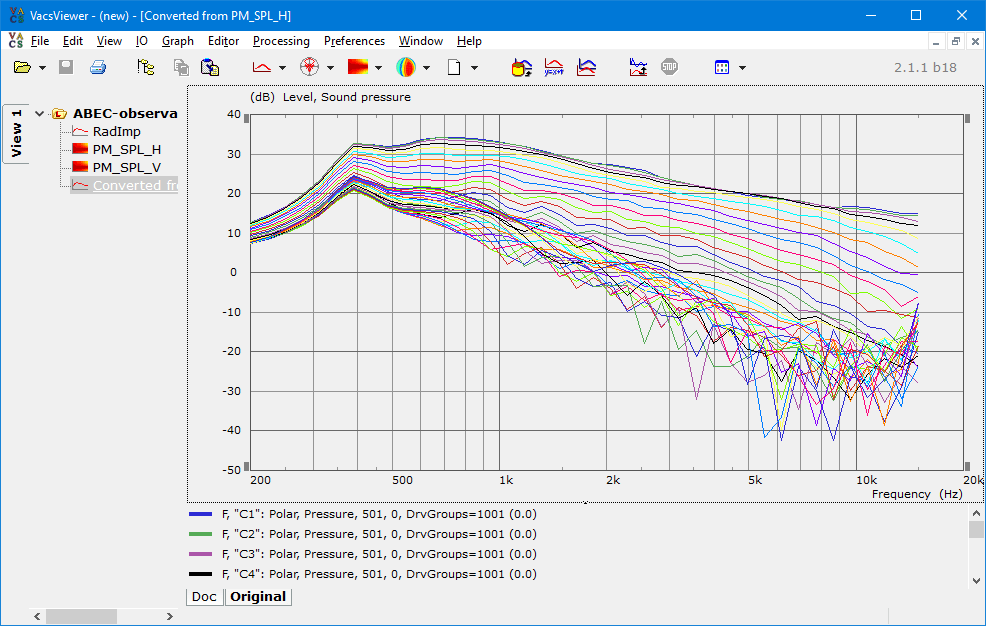986x626 pixels.
Task: Open the Processing menu
Action: pos(281,41)
